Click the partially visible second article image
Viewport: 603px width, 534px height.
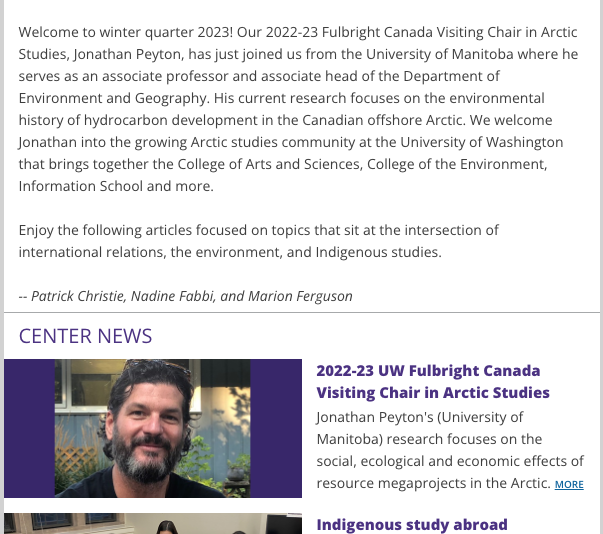click(153, 523)
